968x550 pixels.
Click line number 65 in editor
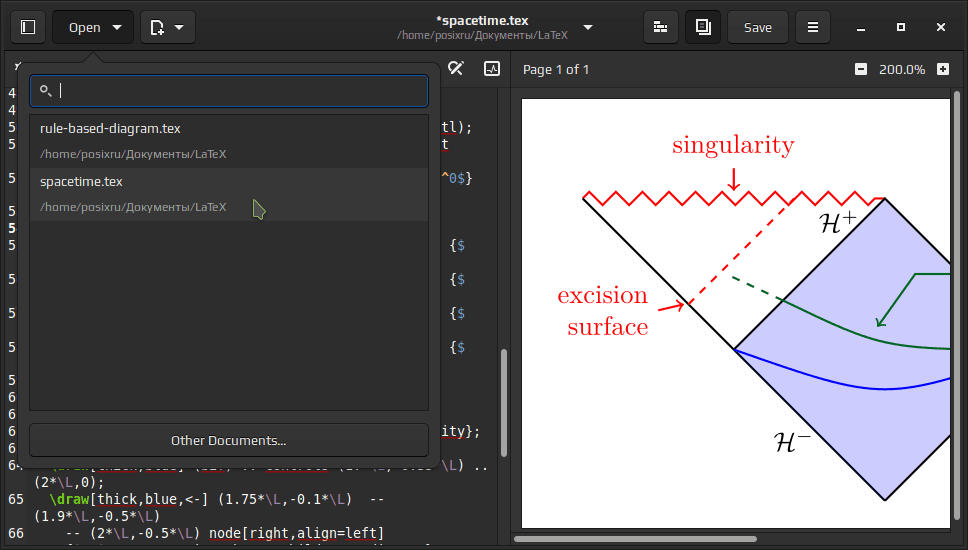[16, 499]
